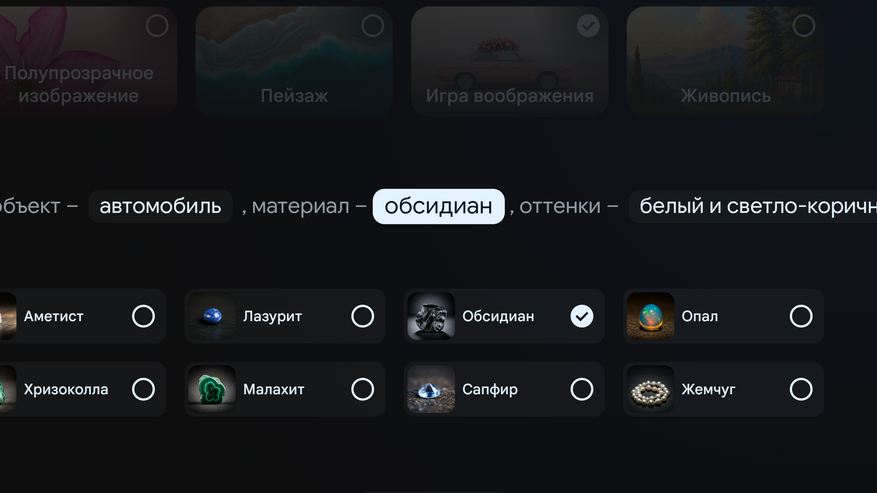Click the Pearl necklace thumbnail
Viewport: 877px width, 493px height.
point(650,389)
